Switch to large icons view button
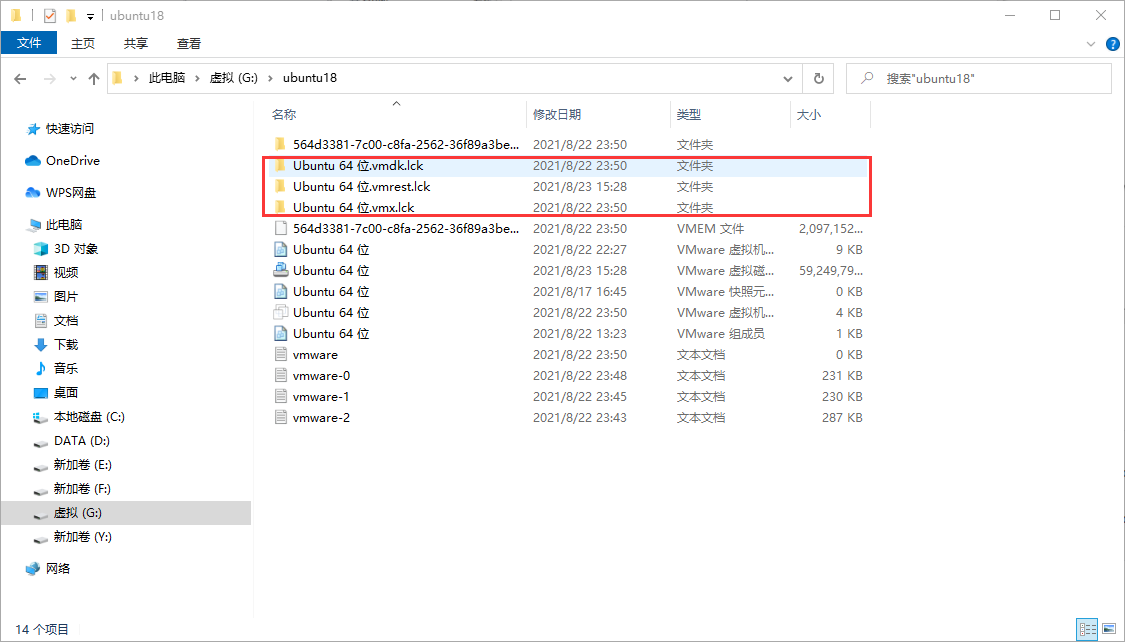This screenshot has width=1125, height=642. (1109, 630)
